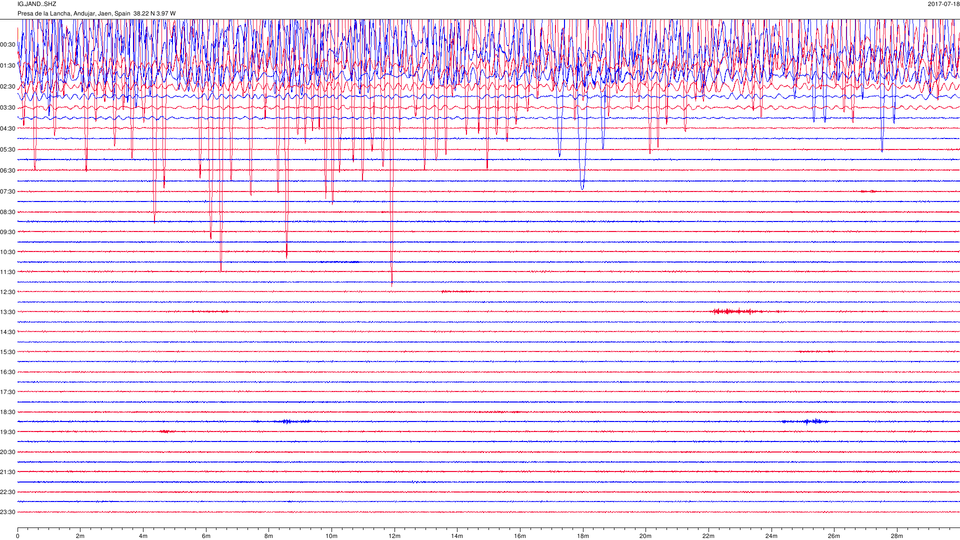Click the 14m axis tick label
Image resolution: width=960 pixels, height=540 pixels.
coord(457,536)
